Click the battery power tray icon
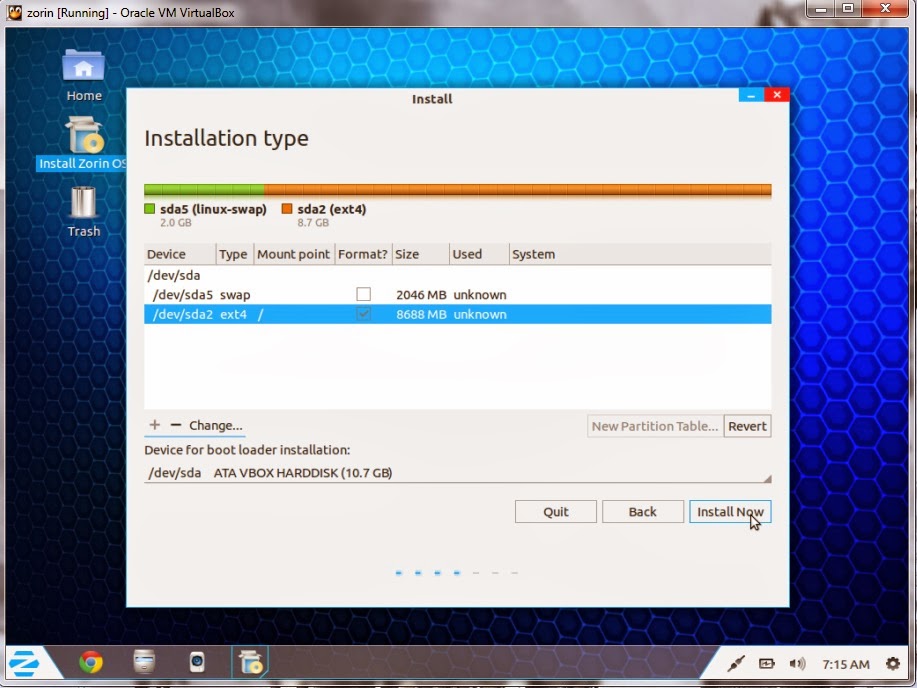The width and height of the screenshot is (917, 688). tap(766, 663)
